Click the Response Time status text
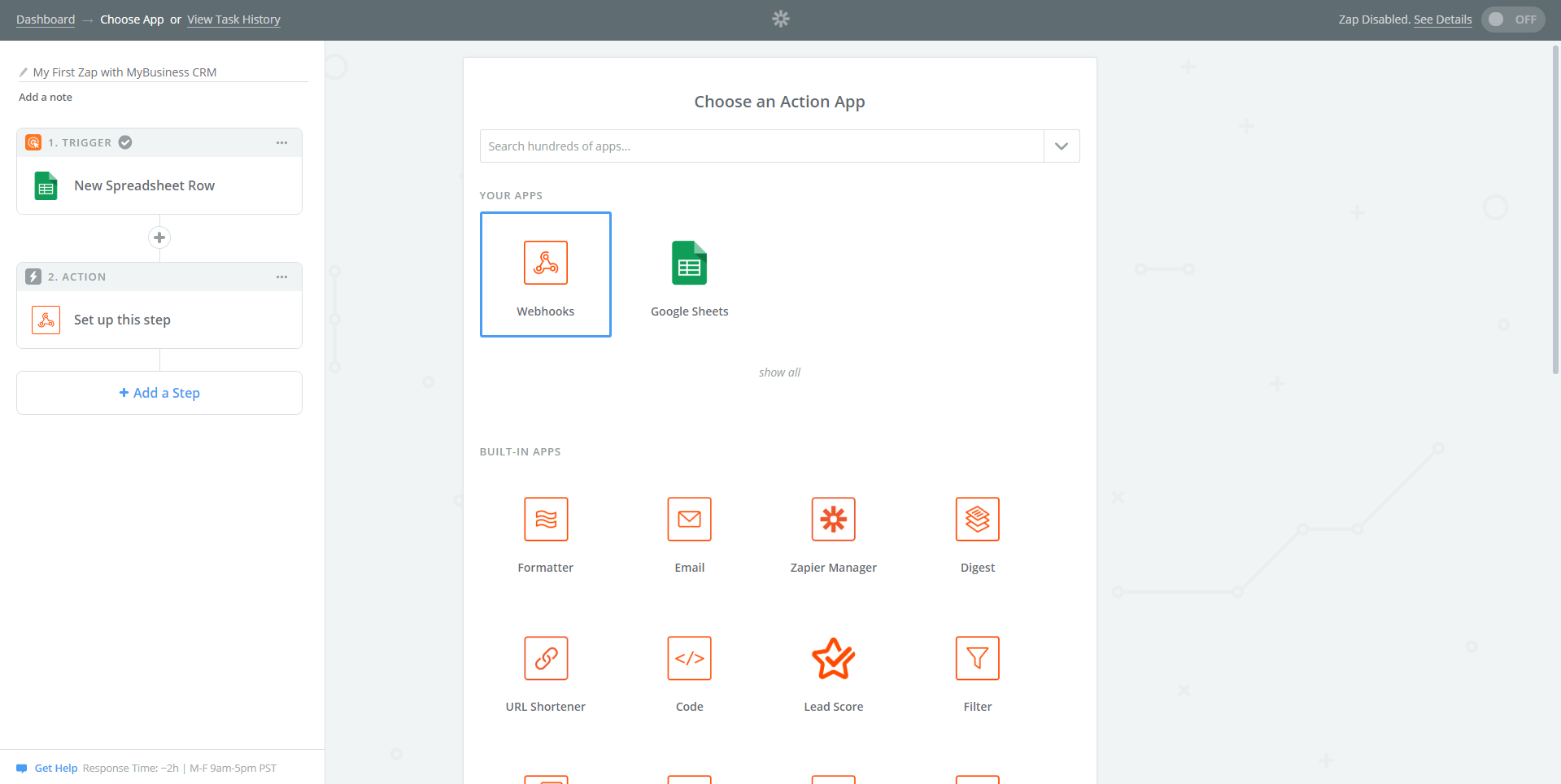Image resolution: width=1561 pixels, height=784 pixels. coord(180,768)
